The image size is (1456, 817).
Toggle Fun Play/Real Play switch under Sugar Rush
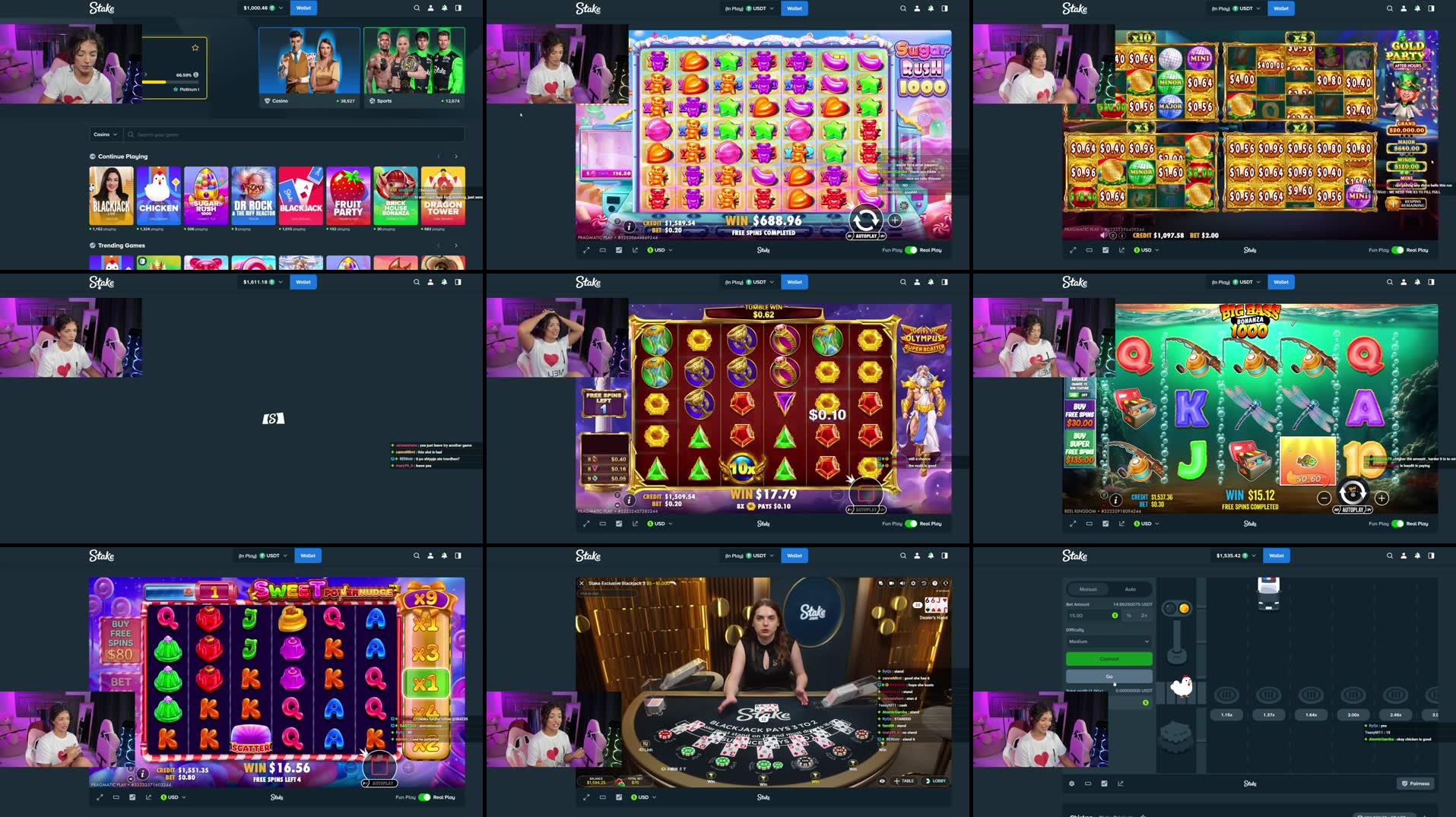[x=911, y=250]
